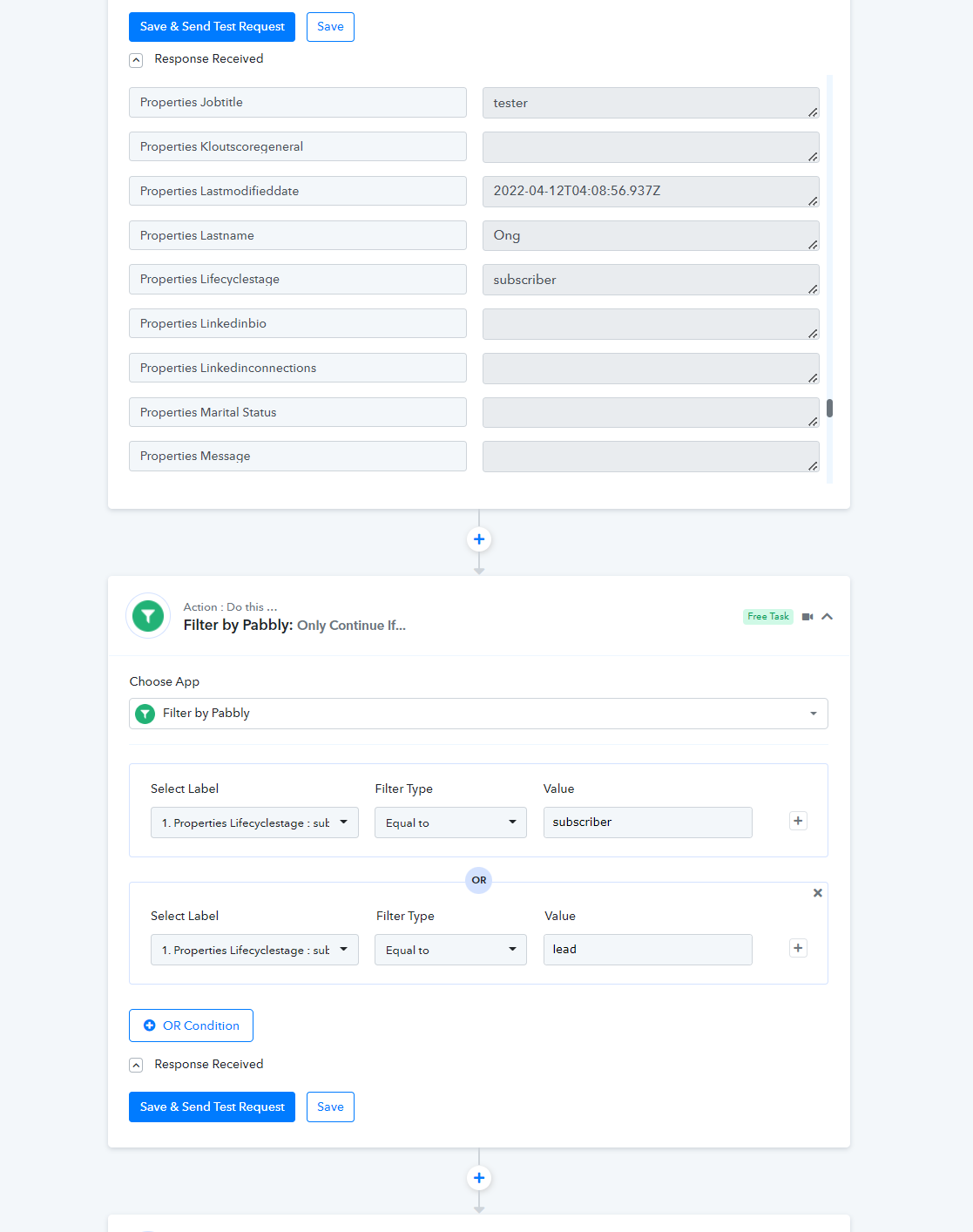Edit the lead filter value field
Viewport: 973px width, 1232px height.
point(647,950)
